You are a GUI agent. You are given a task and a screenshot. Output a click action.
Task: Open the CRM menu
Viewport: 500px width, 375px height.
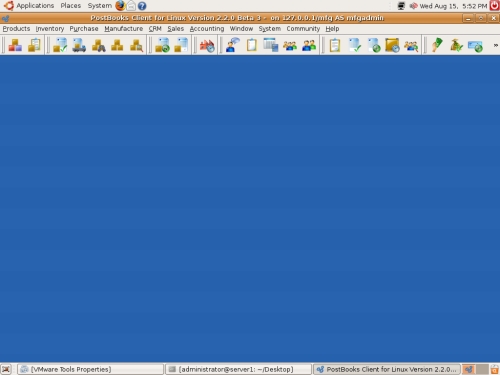coord(155,29)
